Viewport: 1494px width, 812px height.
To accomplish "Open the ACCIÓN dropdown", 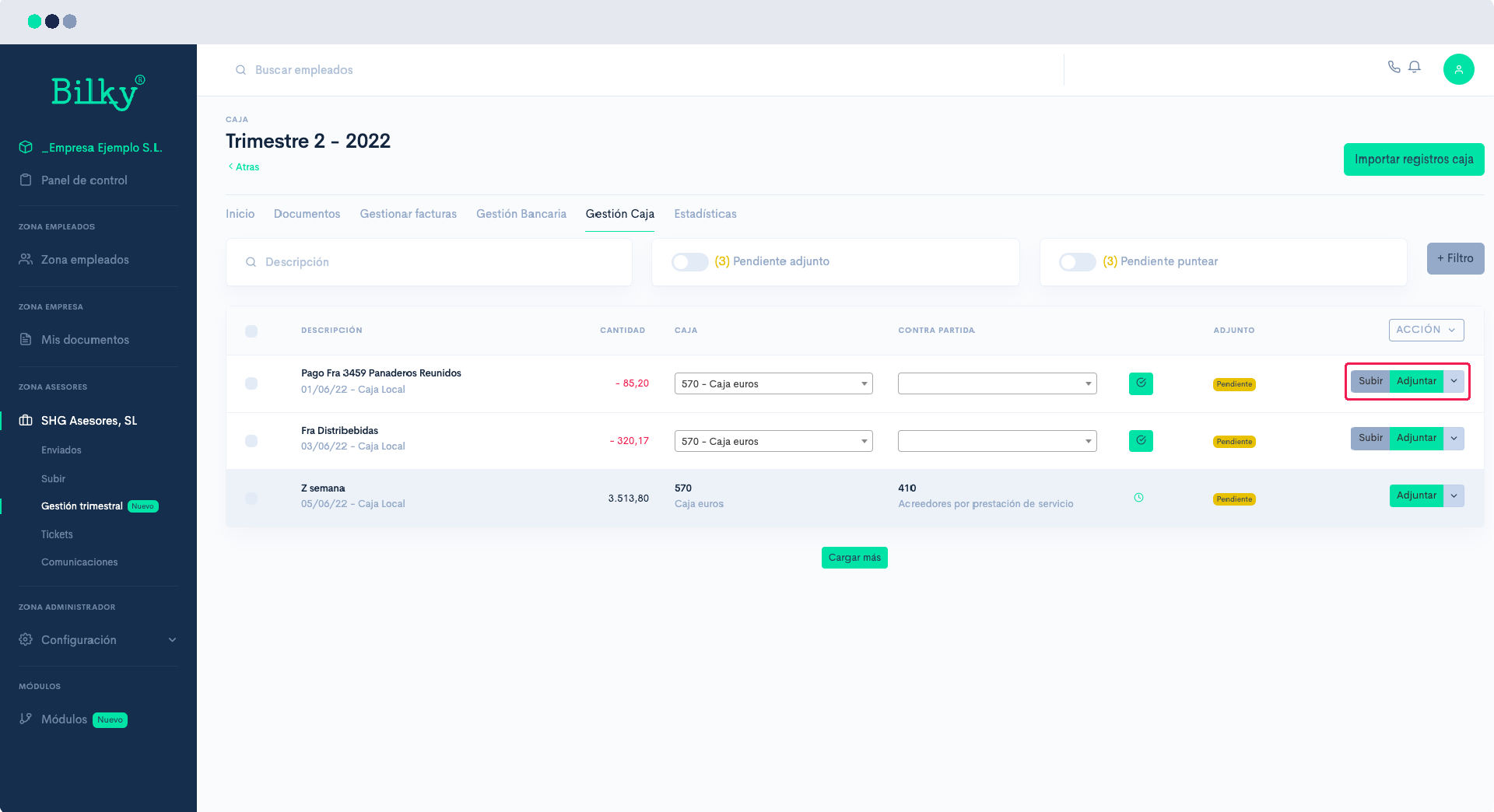I will click(x=1426, y=330).
